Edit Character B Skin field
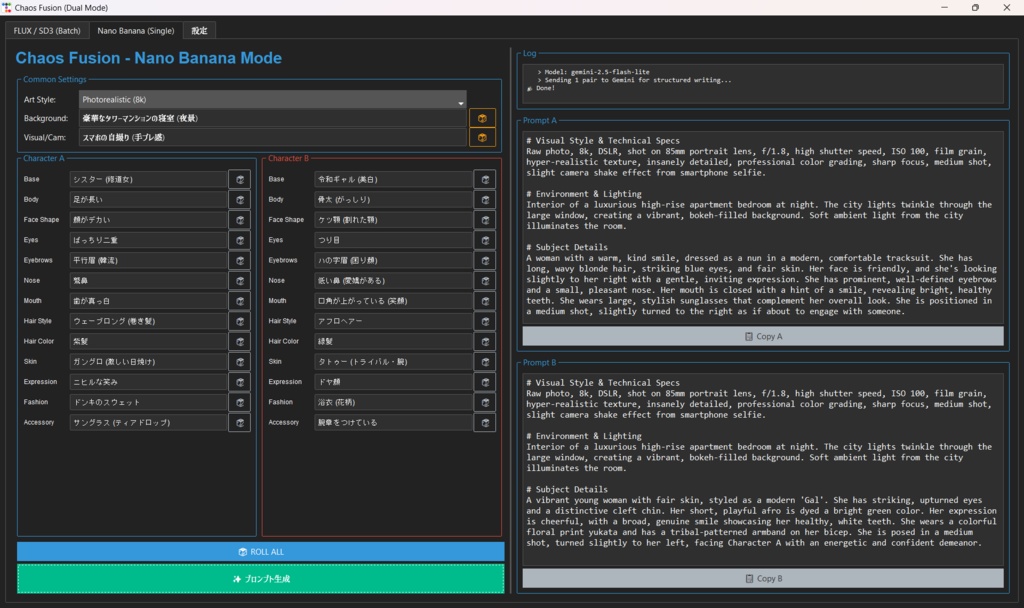 (393, 362)
